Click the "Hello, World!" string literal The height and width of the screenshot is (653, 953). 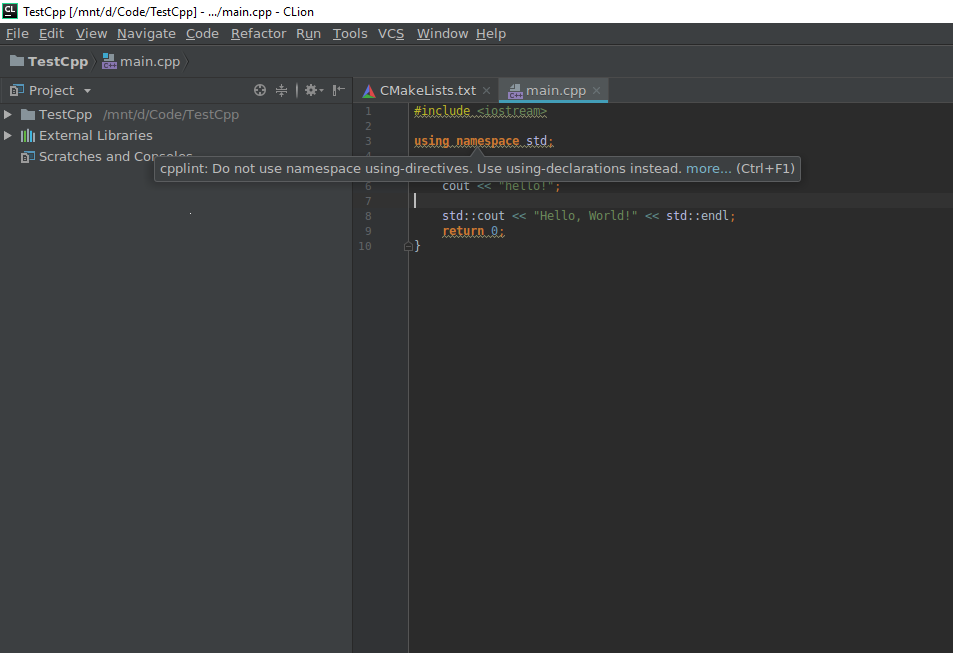click(585, 216)
